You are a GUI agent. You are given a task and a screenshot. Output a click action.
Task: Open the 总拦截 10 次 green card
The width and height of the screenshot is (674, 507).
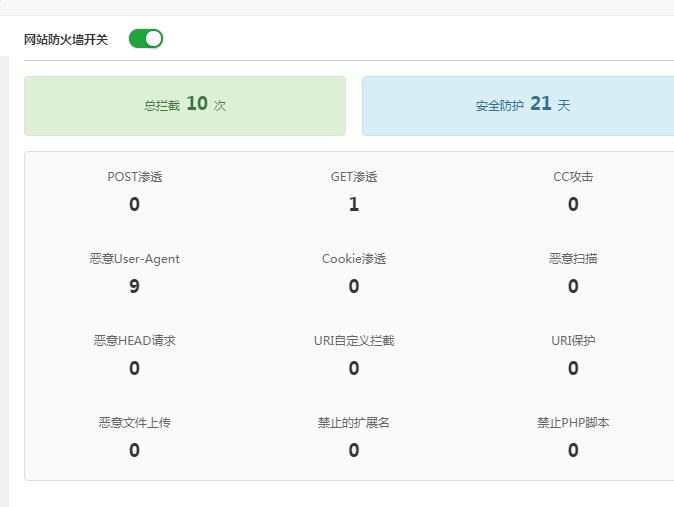[185, 106]
